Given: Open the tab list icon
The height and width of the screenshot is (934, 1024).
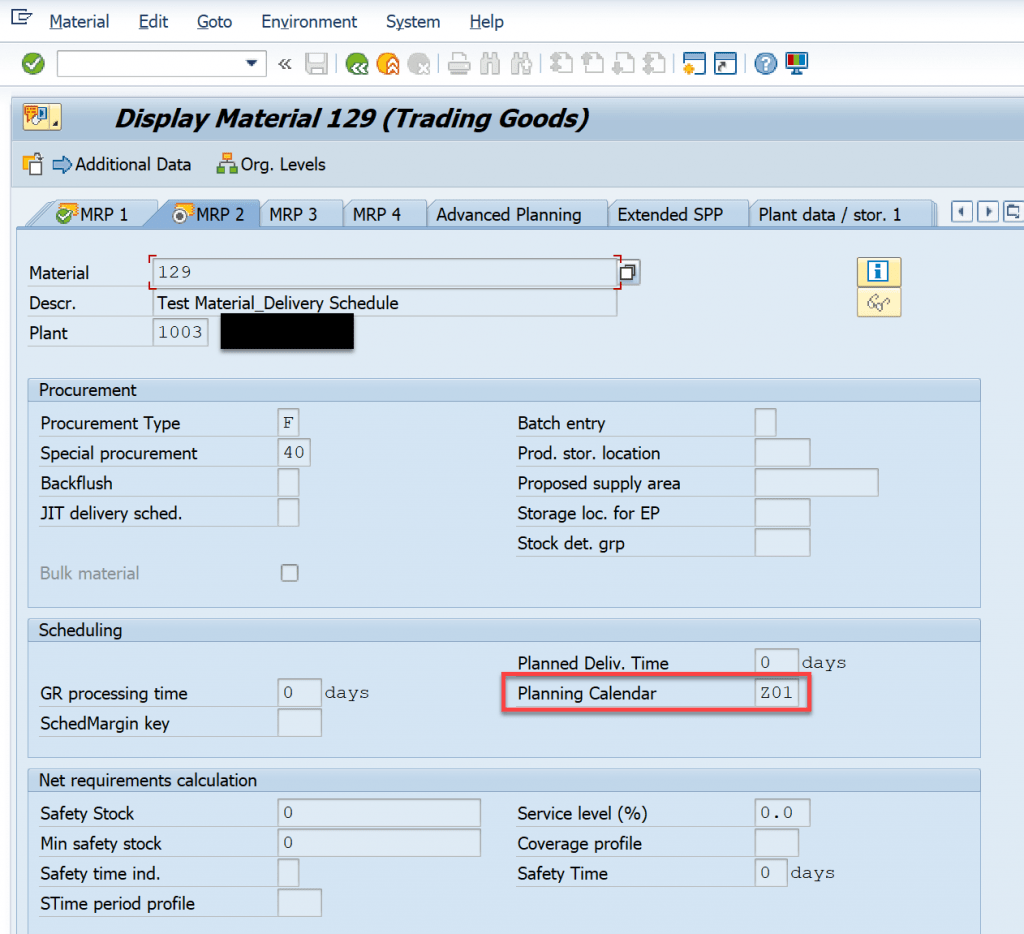Looking at the screenshot, I should (x=1013, y=212).
